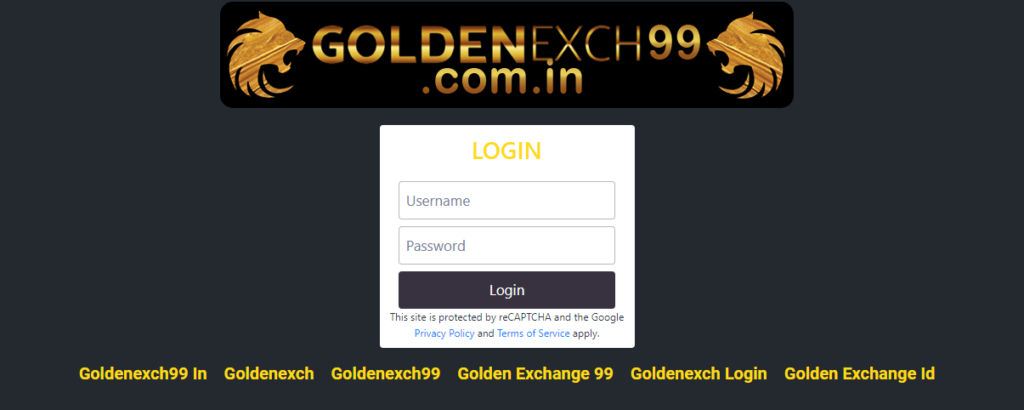Click the Google word in the notice

[x=608, y=318]
